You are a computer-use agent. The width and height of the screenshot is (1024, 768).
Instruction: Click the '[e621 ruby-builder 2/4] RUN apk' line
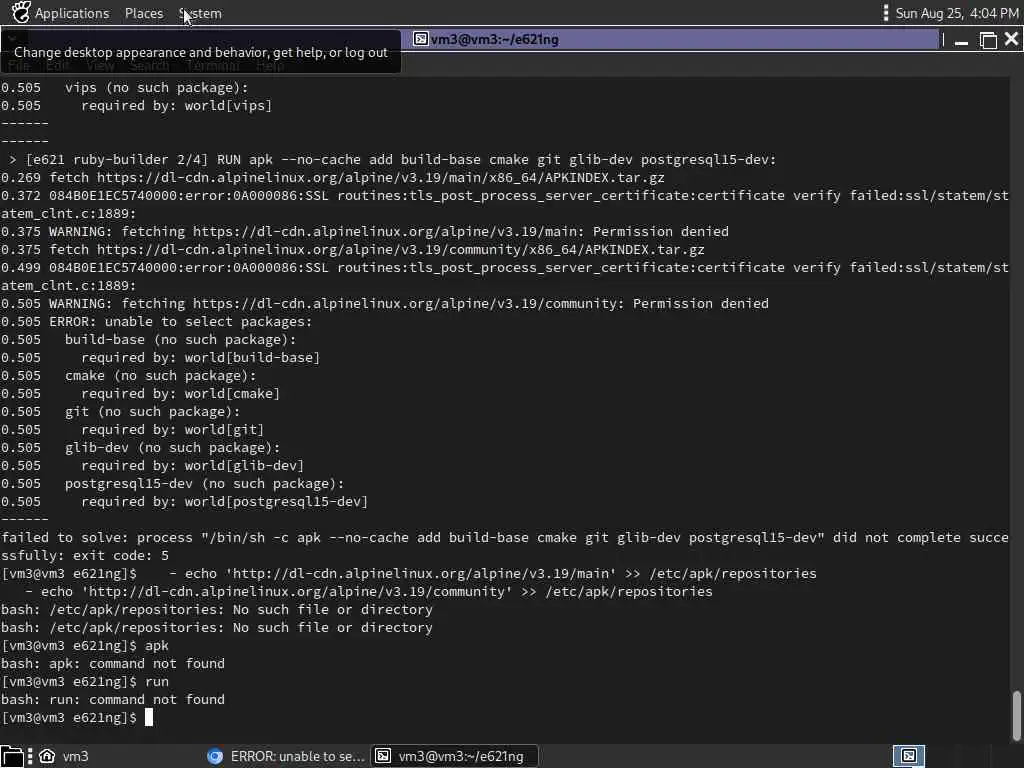pyautogui.click(x=392, y=159)
